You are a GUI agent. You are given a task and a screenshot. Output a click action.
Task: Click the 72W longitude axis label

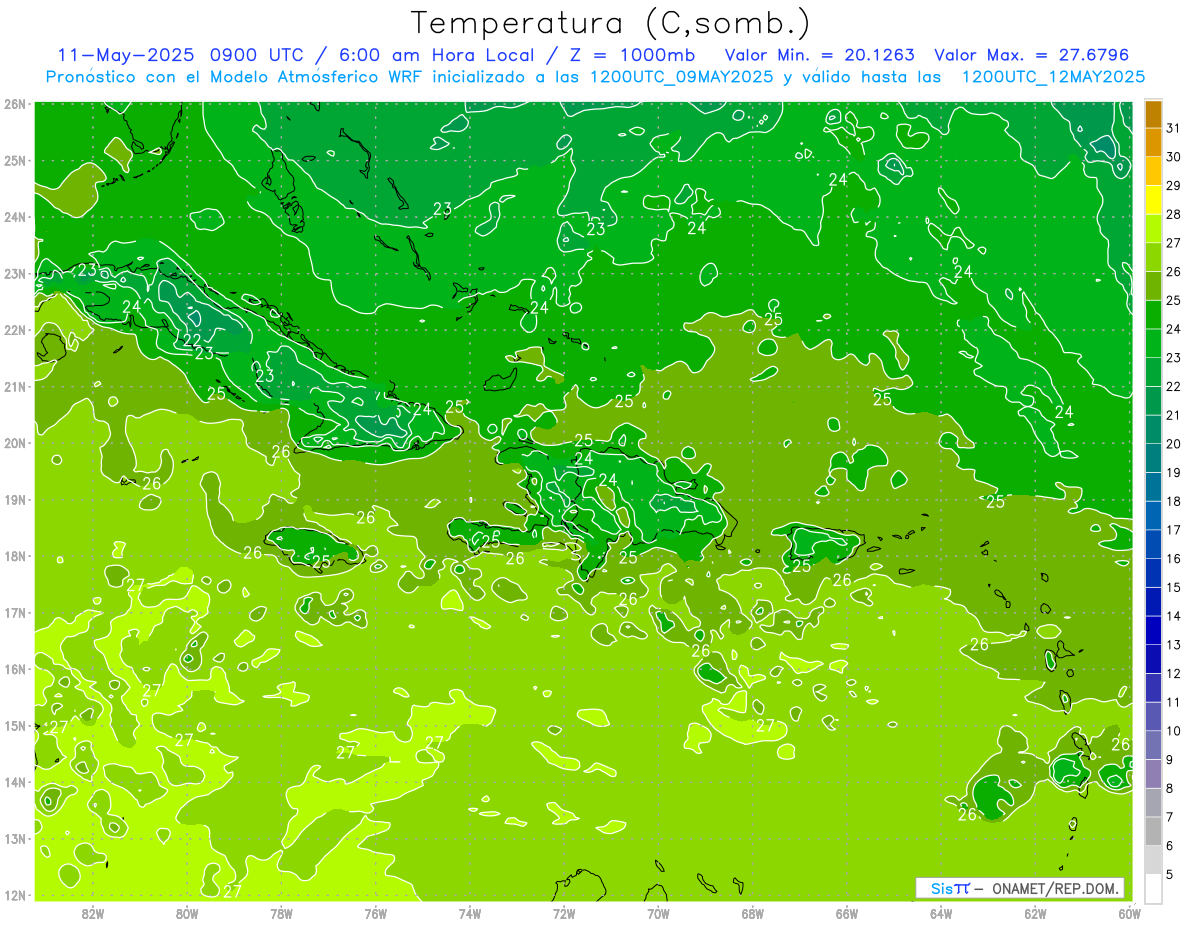[x=564, y=913]
